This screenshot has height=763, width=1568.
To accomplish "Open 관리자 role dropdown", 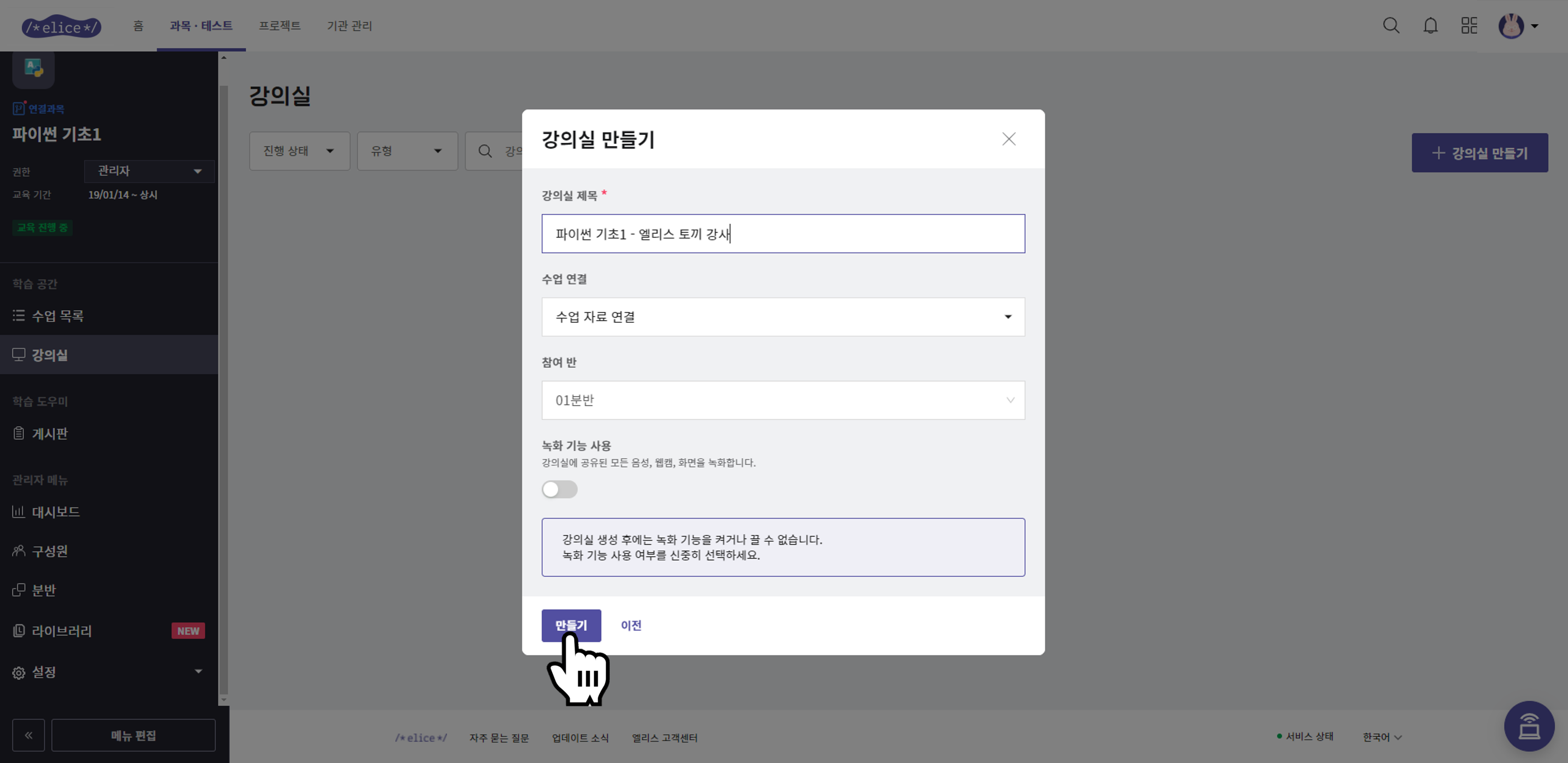I will pos(149,171).
